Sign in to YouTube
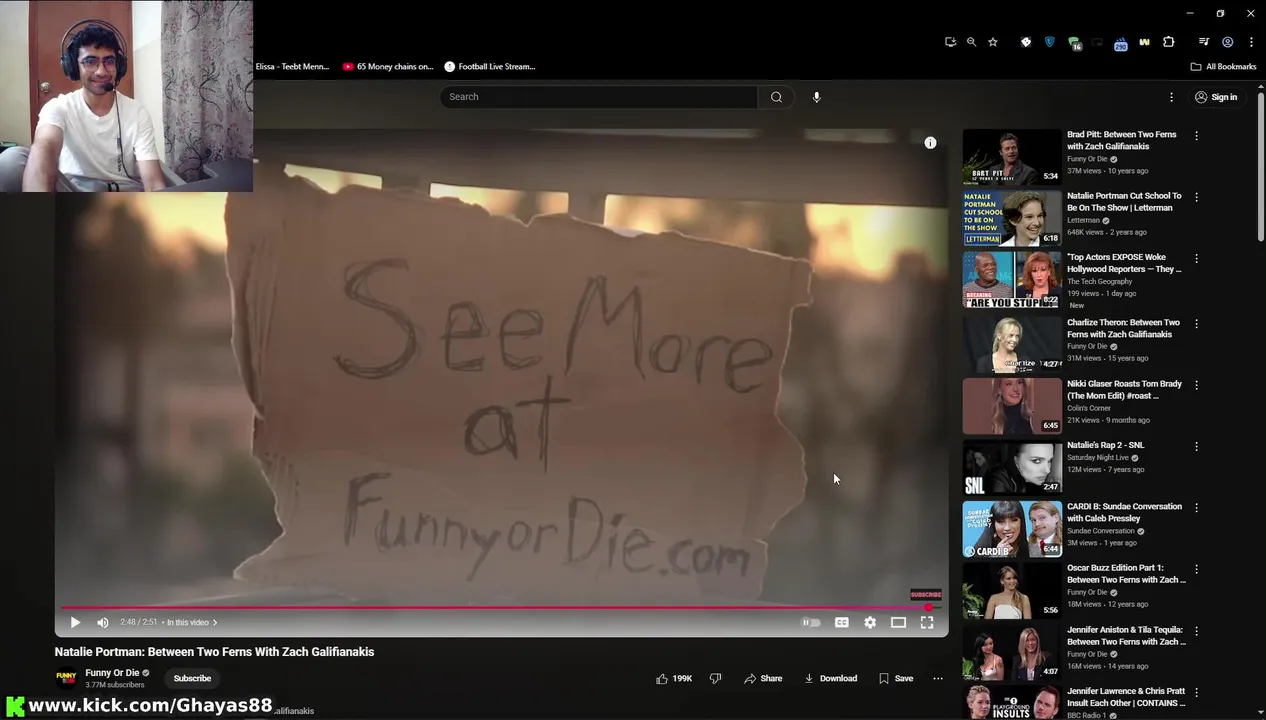 pos(1216,97)
